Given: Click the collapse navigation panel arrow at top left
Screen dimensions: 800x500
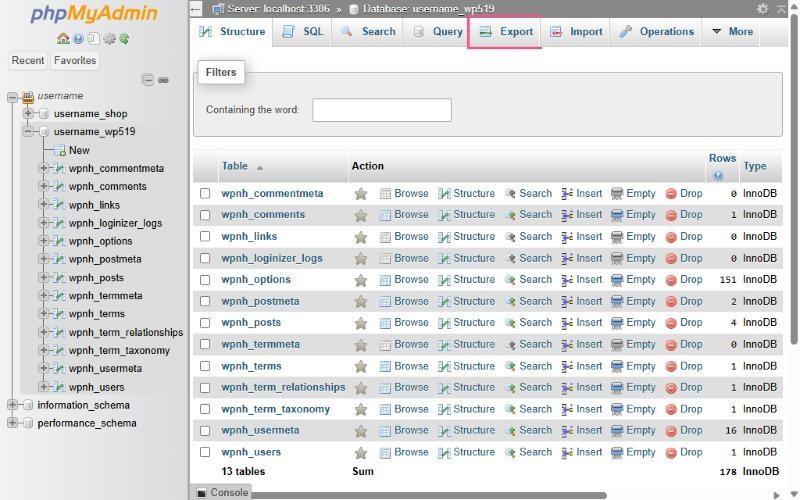Looking at the screenshot, I should [195, 9].
